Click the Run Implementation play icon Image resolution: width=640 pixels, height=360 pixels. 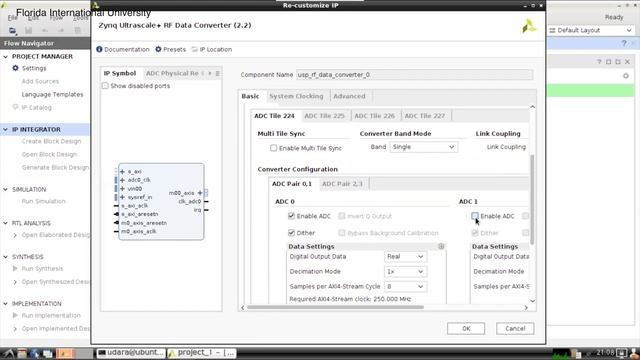[15, 316]
